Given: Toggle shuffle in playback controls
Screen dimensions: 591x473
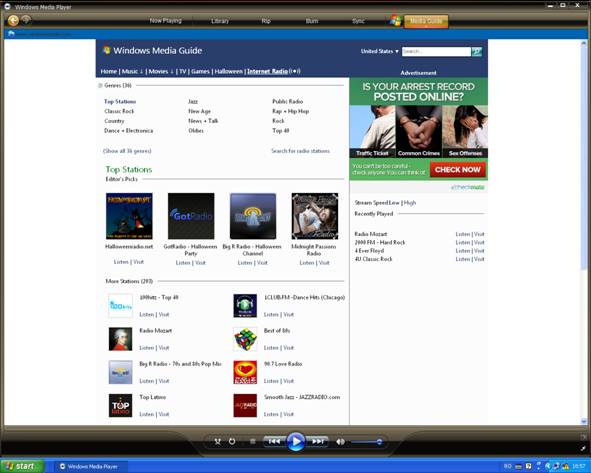Looking at the screenshot, I should click(217, 441).
